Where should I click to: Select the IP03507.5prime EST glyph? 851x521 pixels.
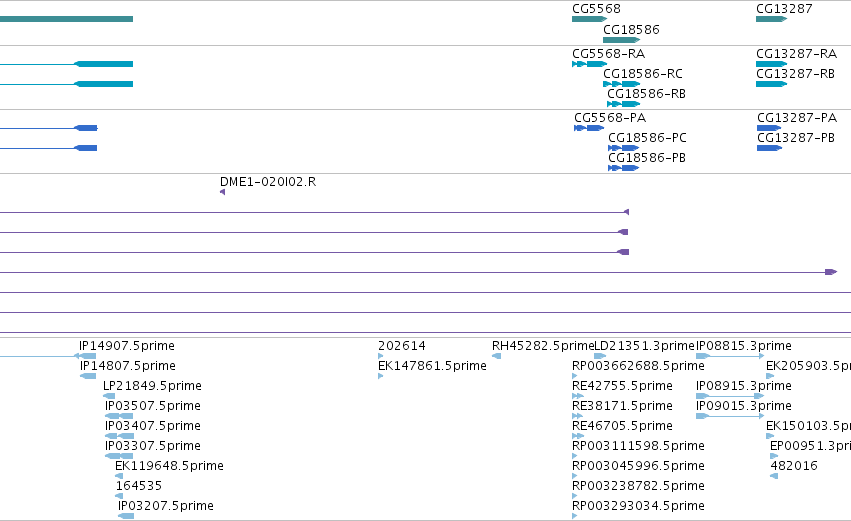click(x=119, y=416)
